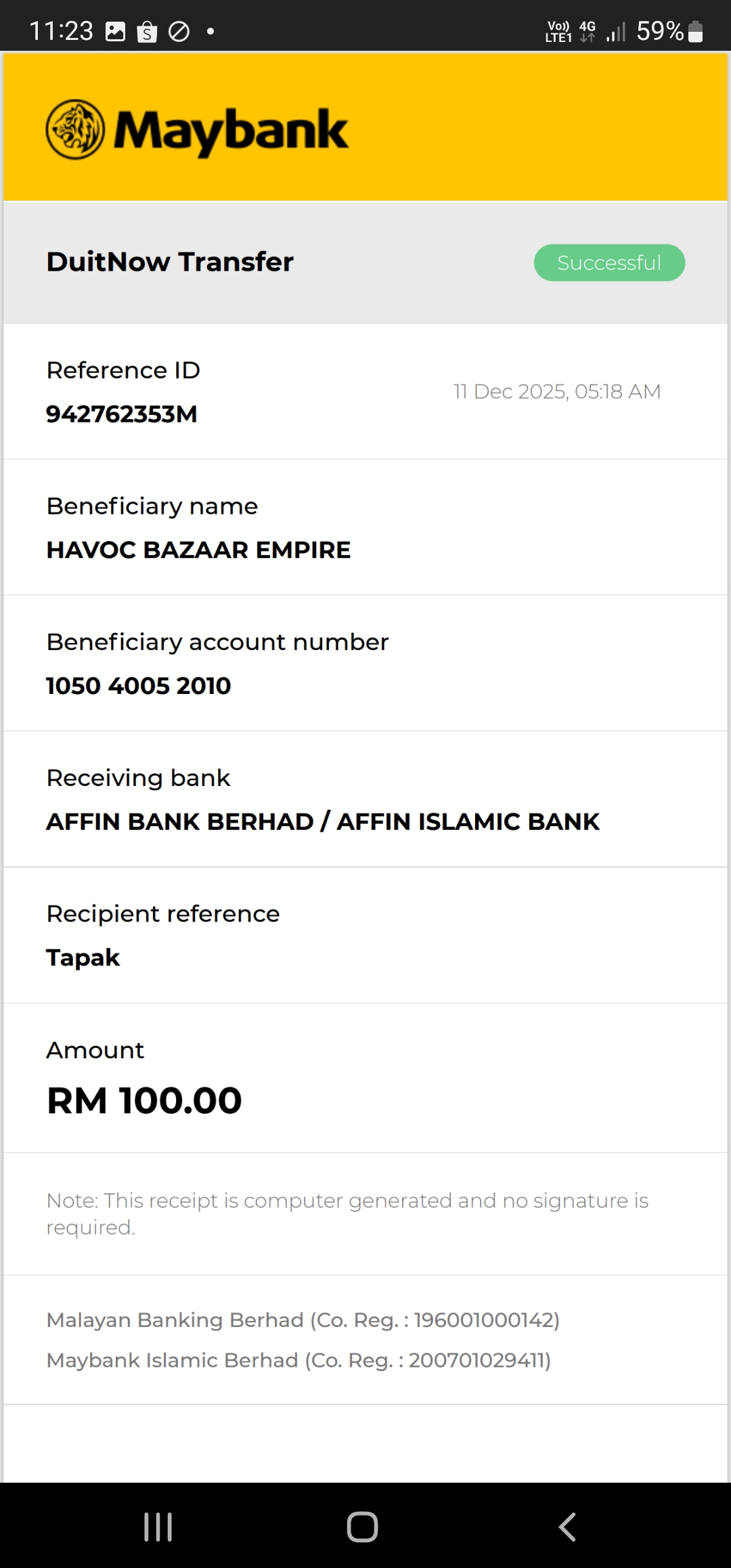Select the Reference ID 942762353M
The height and width of the screenshot is (1568, 731).
click(122, 414)
